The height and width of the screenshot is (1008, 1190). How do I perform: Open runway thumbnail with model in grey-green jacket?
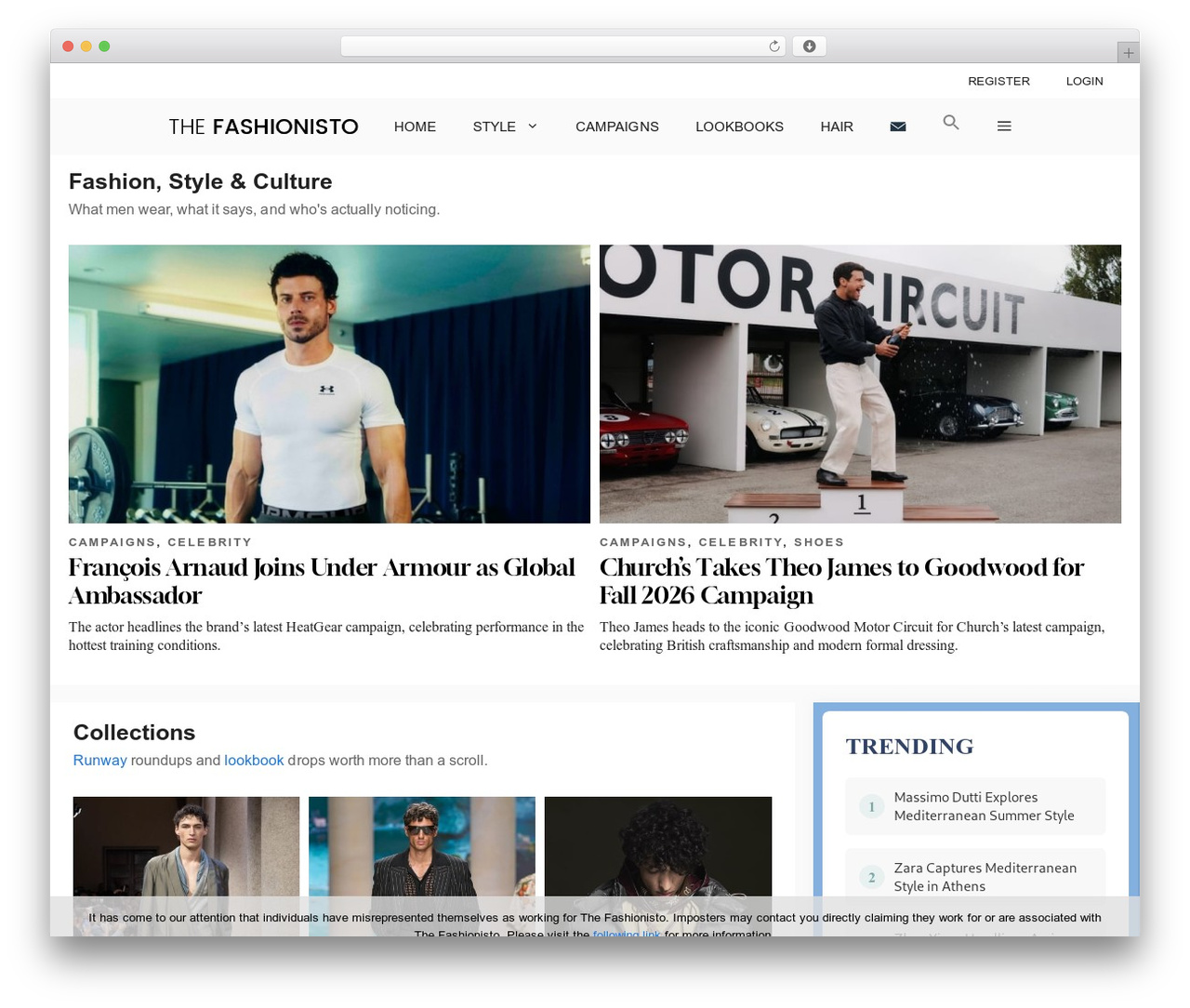pos(186,866)
